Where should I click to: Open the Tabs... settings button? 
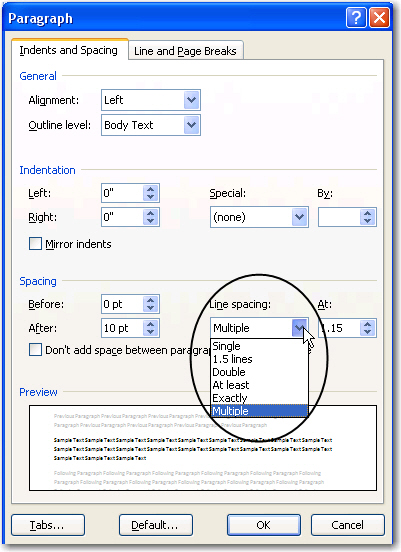pyautogui.click(x=48, y=525)
